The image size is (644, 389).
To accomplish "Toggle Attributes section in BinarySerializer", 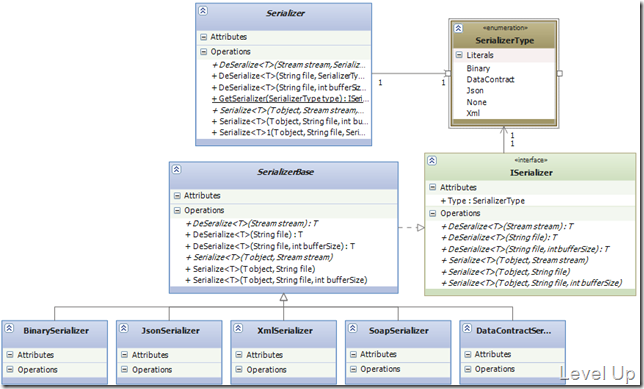I will point(10,354).
